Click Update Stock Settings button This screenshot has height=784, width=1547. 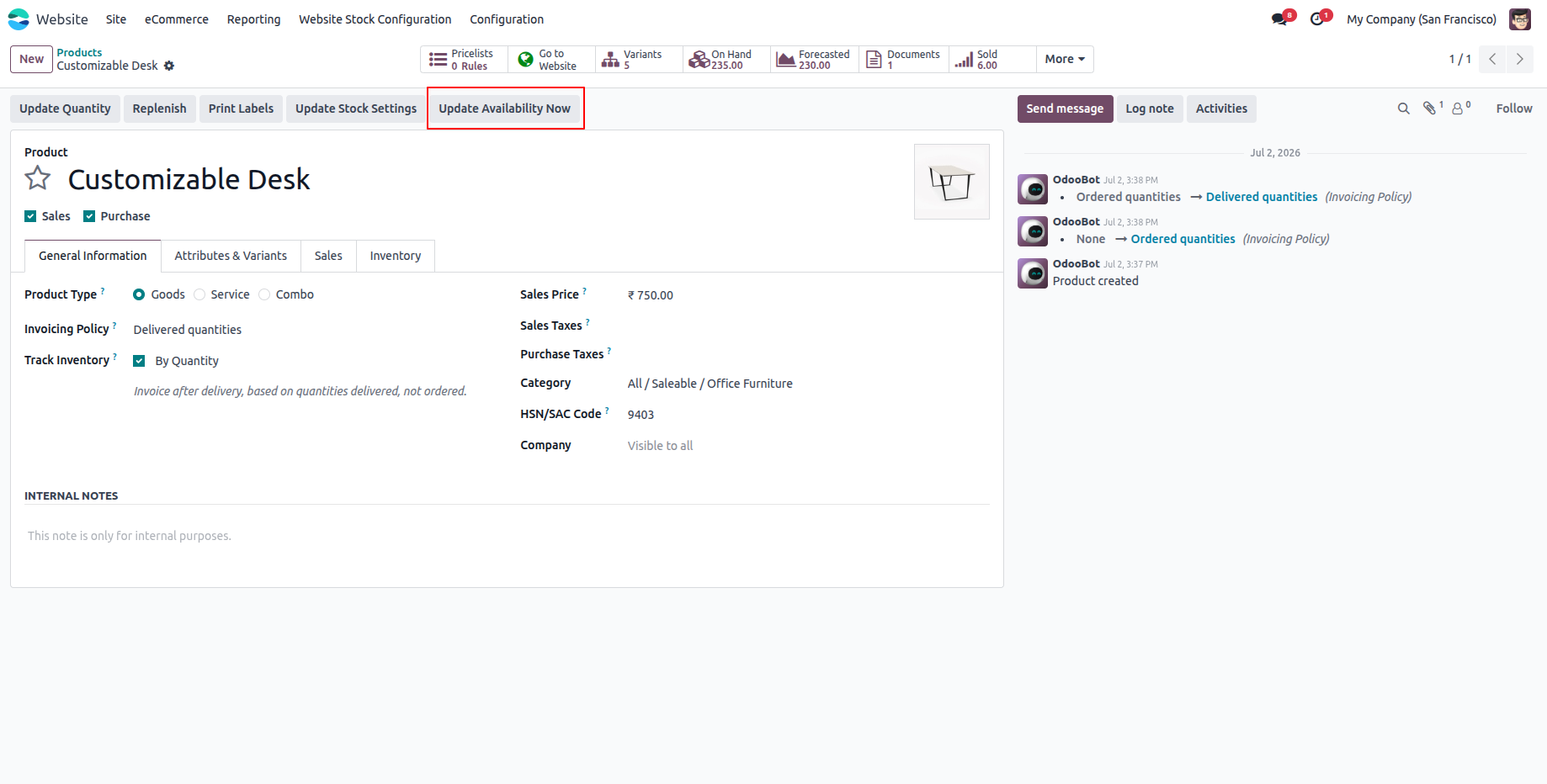click(356, 109)
